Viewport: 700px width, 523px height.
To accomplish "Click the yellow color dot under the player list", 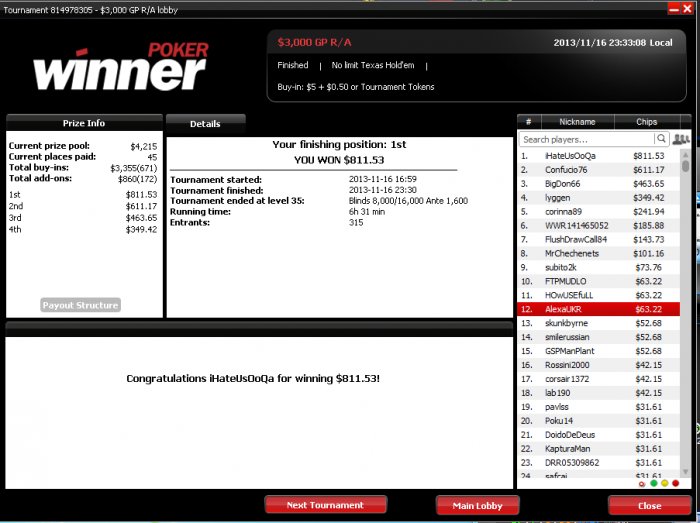I will click(x=665, y=483).
